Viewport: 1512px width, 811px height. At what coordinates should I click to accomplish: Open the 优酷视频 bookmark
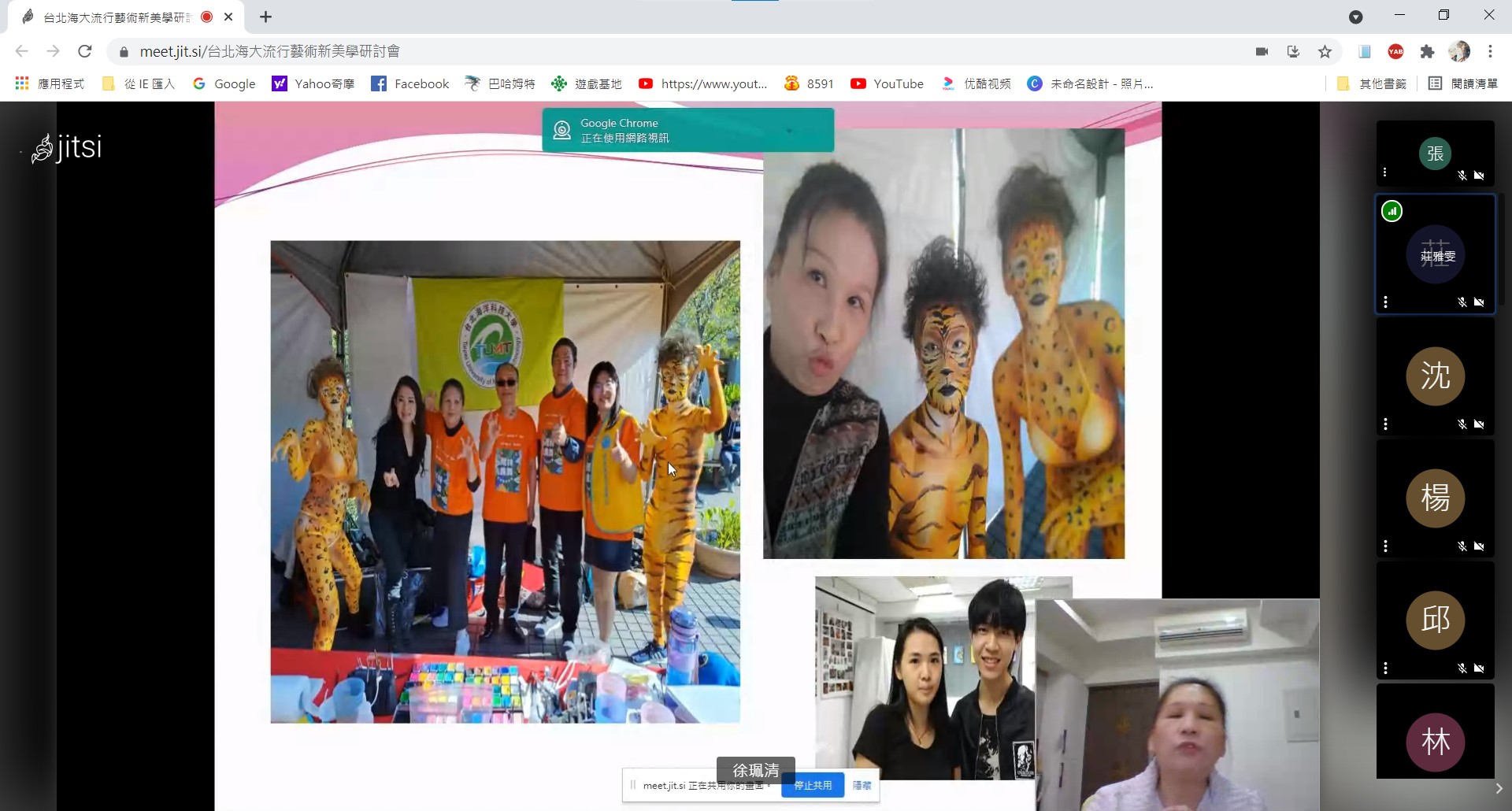(x=976, y=83)
